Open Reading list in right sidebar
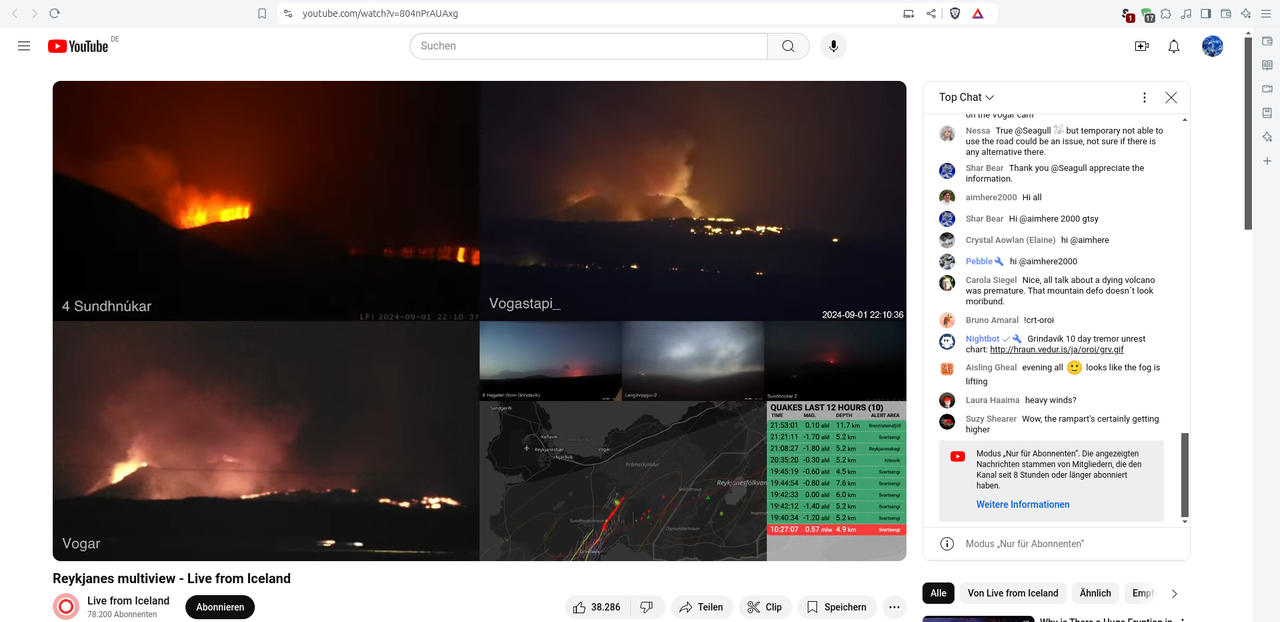 [1267, 65]
